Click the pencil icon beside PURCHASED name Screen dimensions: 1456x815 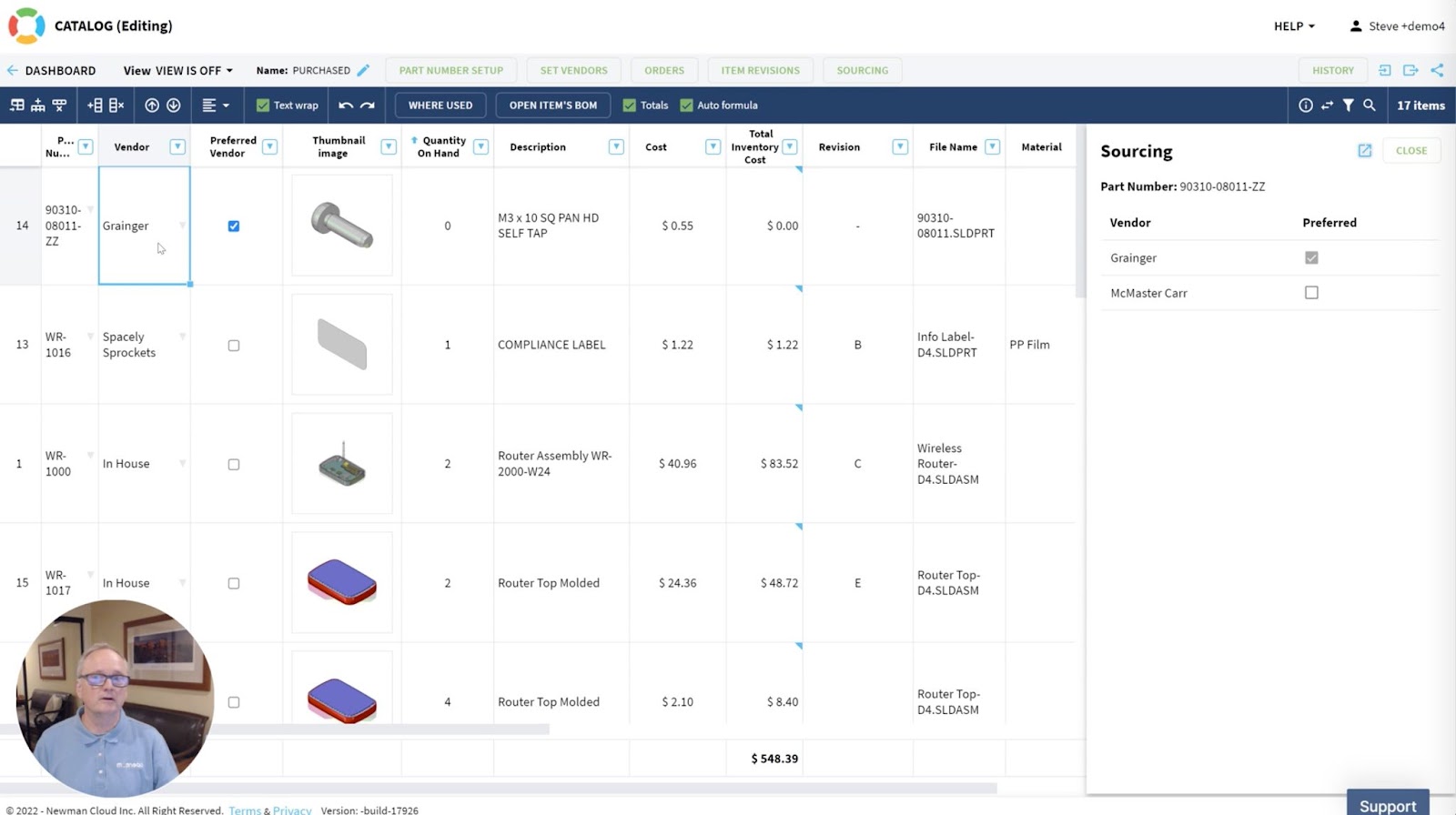(363, 70)
